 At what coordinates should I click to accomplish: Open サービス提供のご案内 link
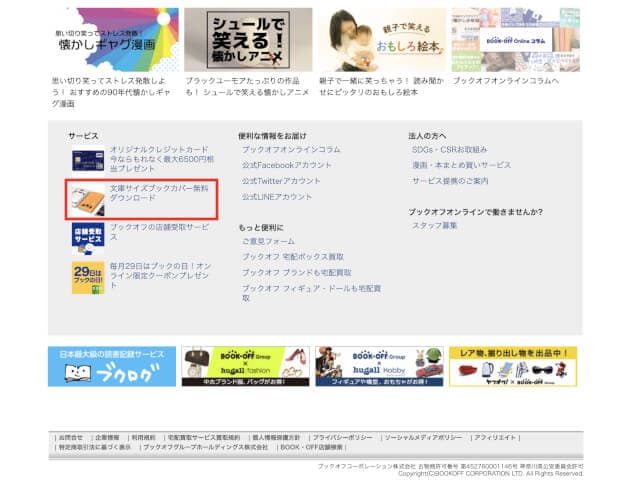(x=450, y=181)
